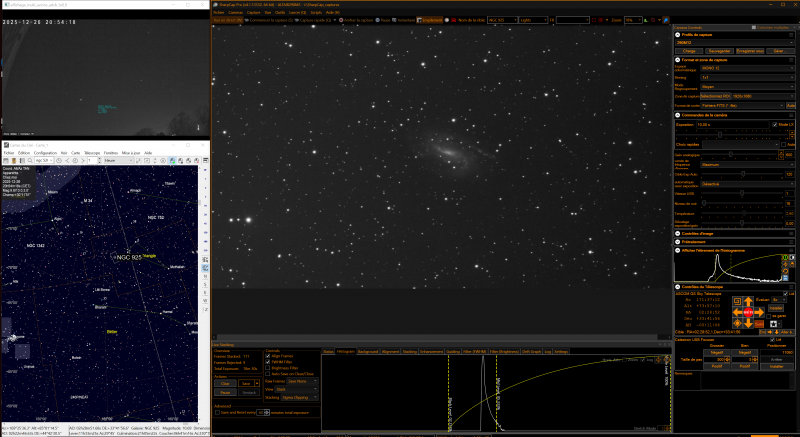Screen dimensions: 800x437
Task: Enable the Brightness Filter checkbox
Action: click(x=268, y=368)
